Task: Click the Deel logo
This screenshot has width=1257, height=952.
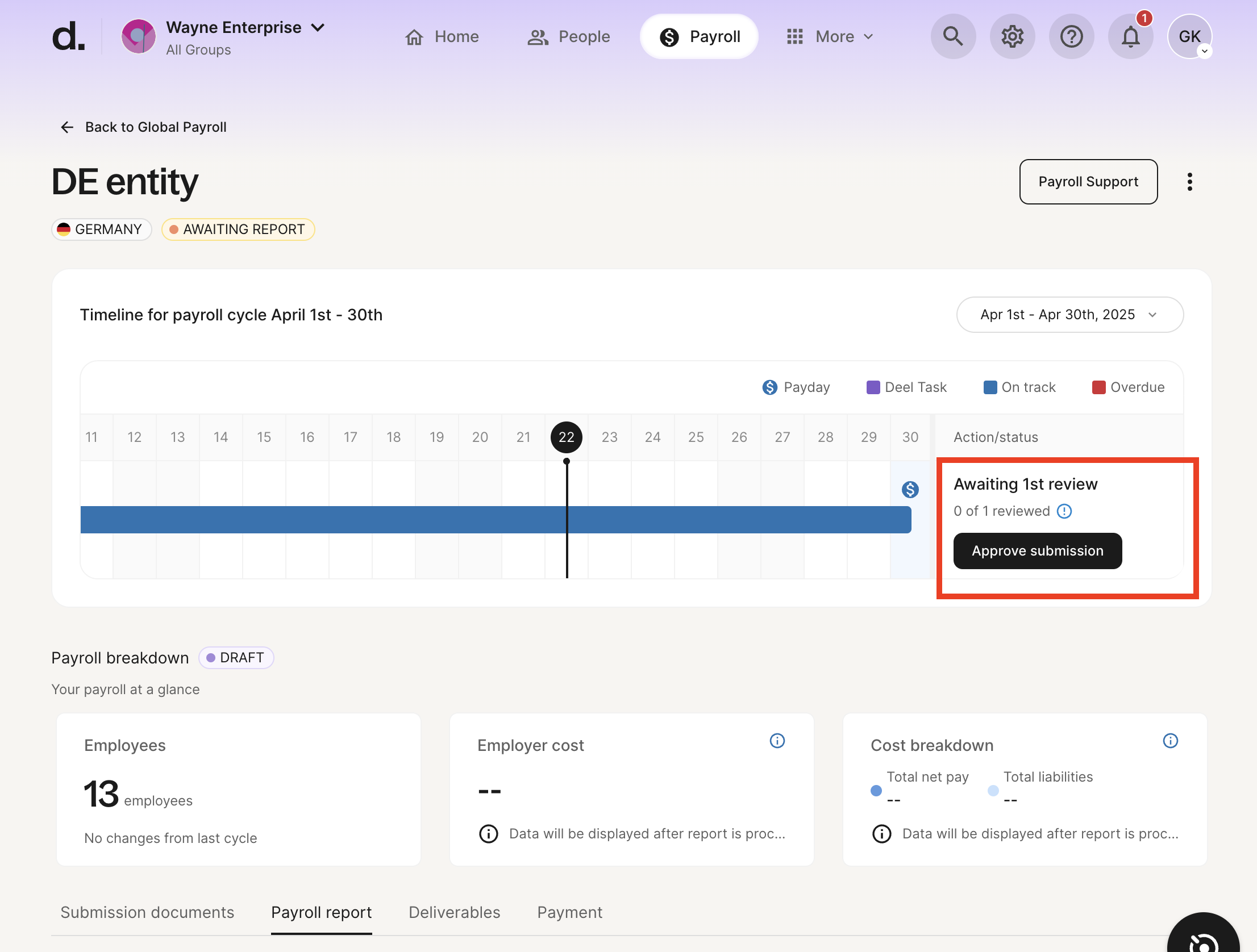Action: [x=68, y=36]
